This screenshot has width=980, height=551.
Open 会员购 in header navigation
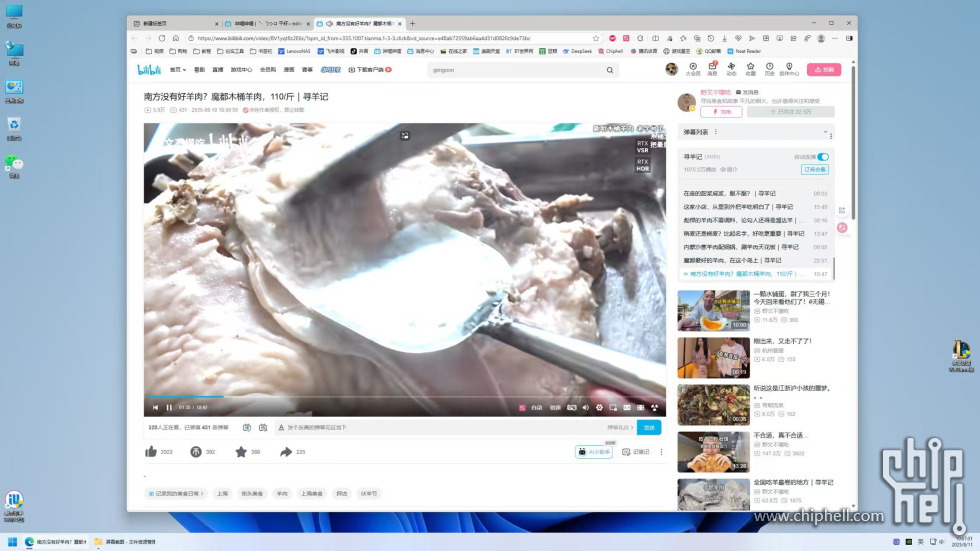[x=268, y=70]
